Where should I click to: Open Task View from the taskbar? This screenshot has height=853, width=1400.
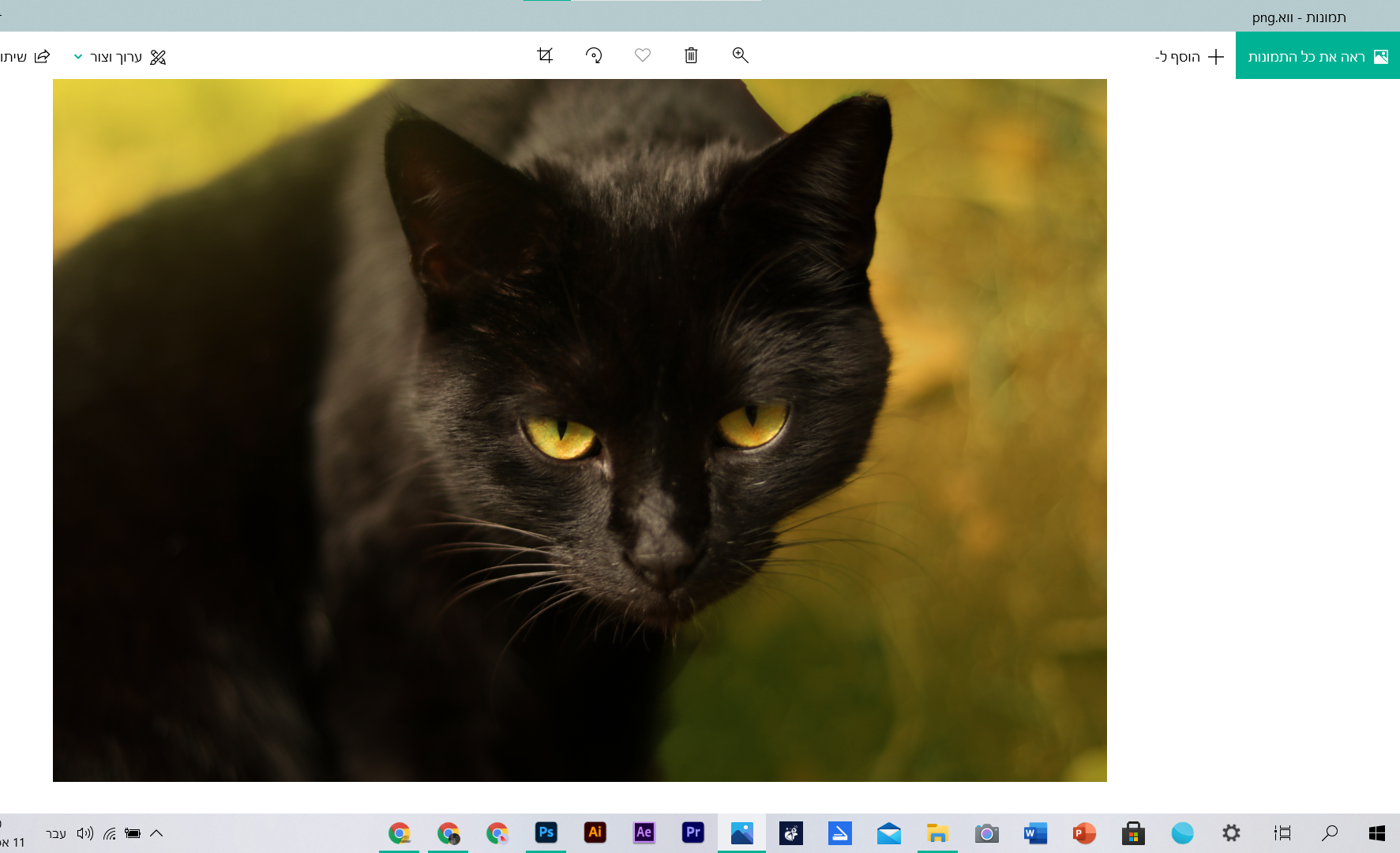tap(1282, 832)
